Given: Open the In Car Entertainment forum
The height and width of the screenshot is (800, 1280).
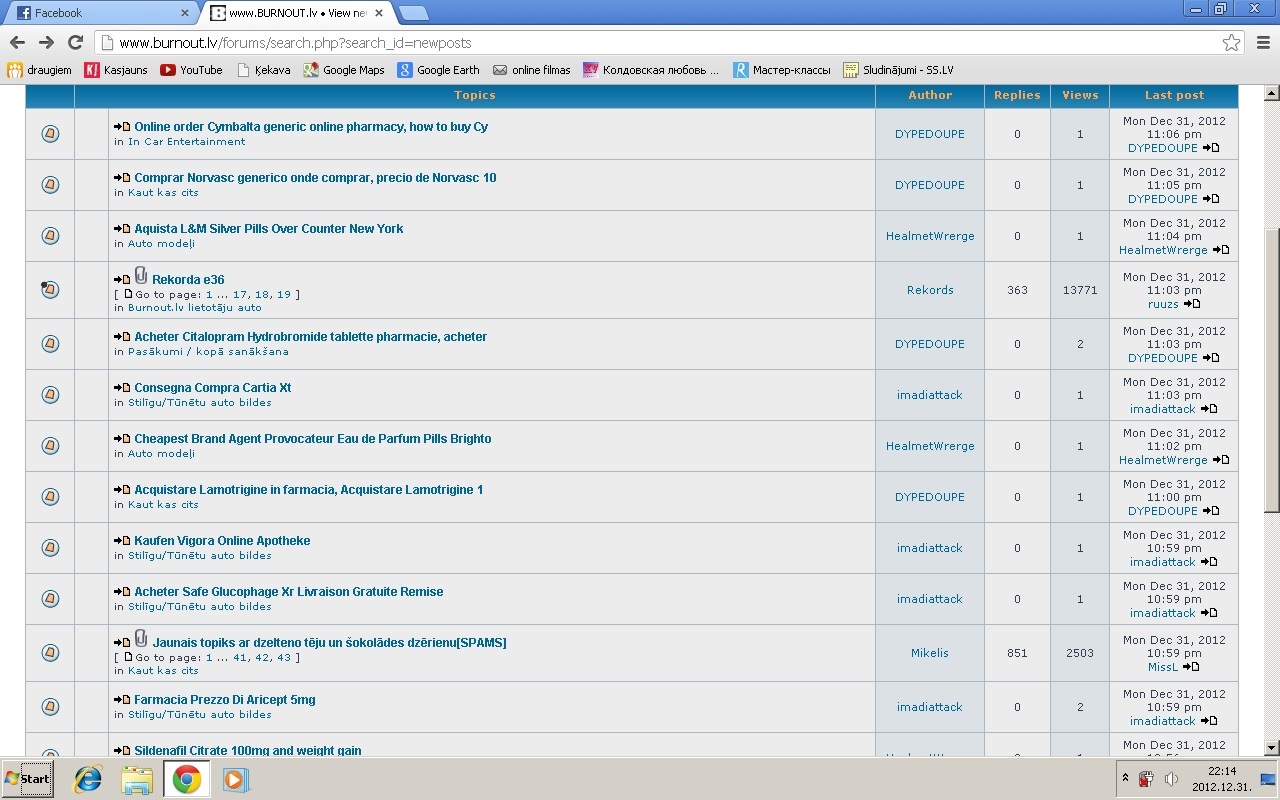Looking at the screenshot, I should (186, 141).
